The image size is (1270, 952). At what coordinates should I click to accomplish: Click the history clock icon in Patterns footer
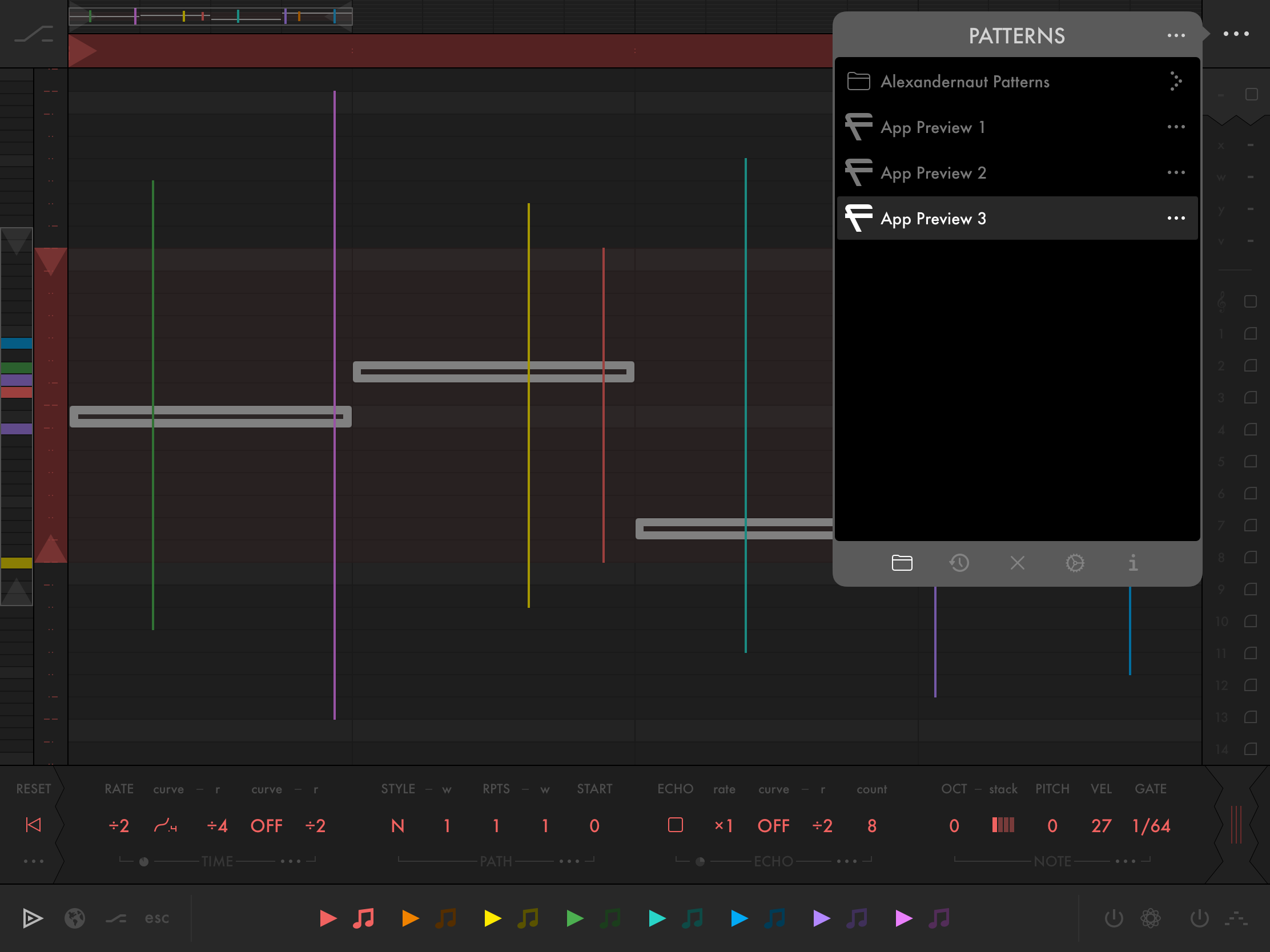(x=959, y=563)
